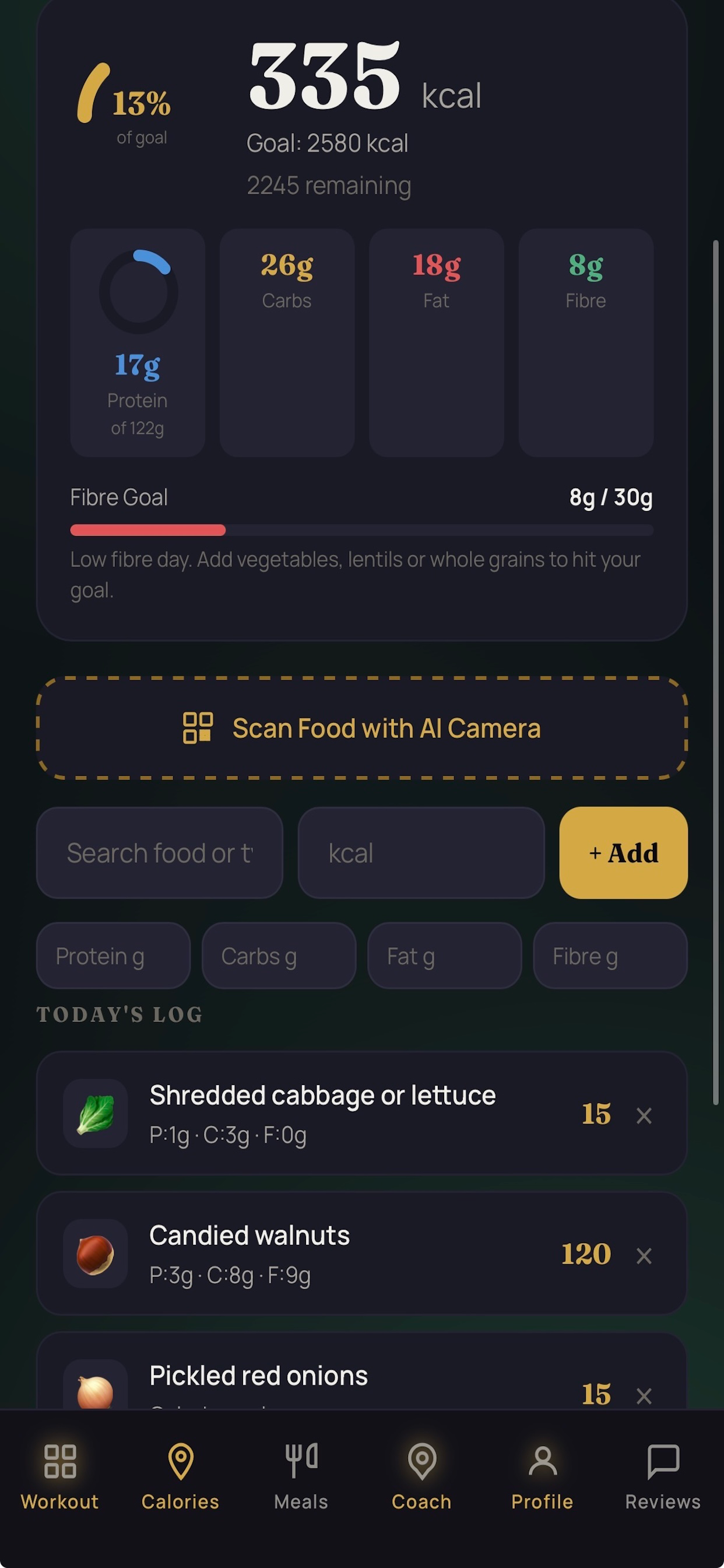This screenshot has width=724, height=1568.
Task: Remove Shredded cabbage or lettuce entry
Action: [644, 1115]
